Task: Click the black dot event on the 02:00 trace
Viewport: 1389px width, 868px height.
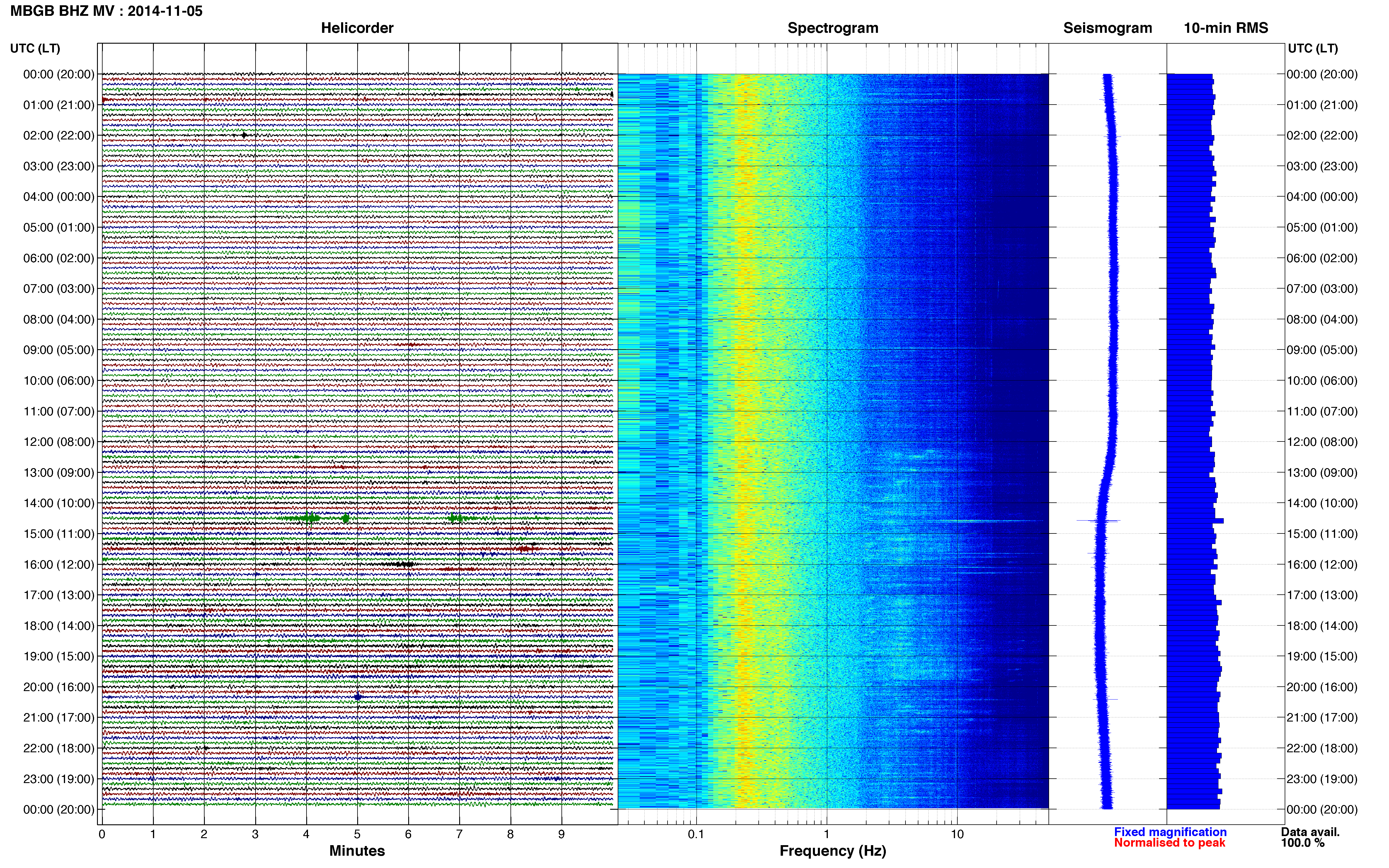Action: [x=244, y=135]
